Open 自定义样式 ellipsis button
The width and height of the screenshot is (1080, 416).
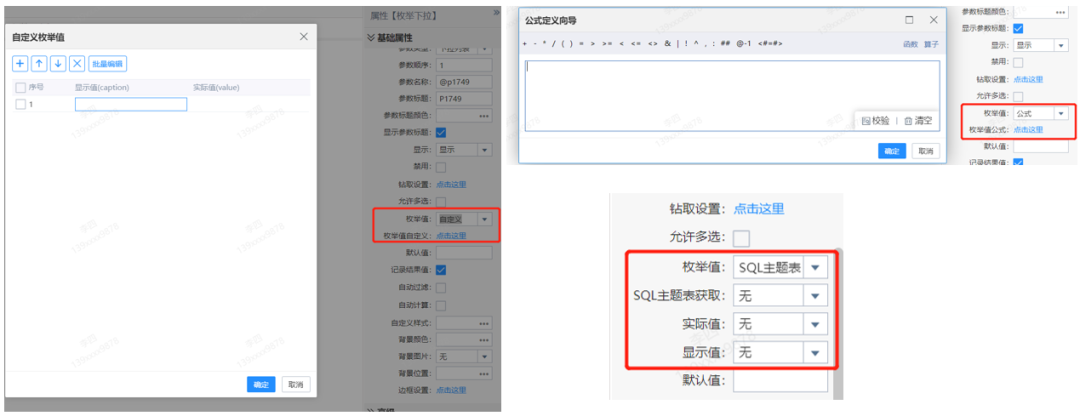tap(483, 323)
